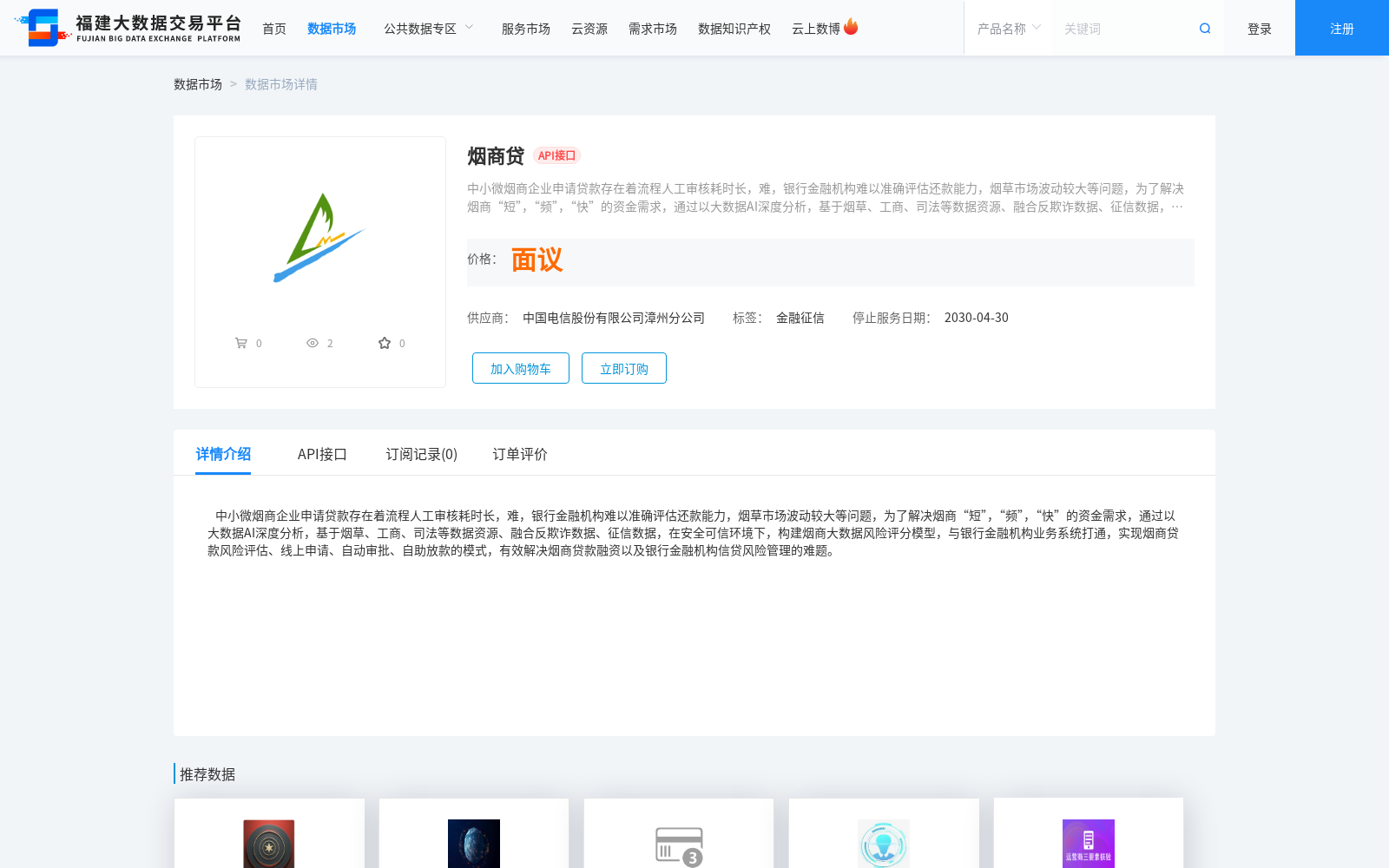Click the 2030-04-30 stop service date
The height and width of the screenshot is (868, 1389).
977,318
